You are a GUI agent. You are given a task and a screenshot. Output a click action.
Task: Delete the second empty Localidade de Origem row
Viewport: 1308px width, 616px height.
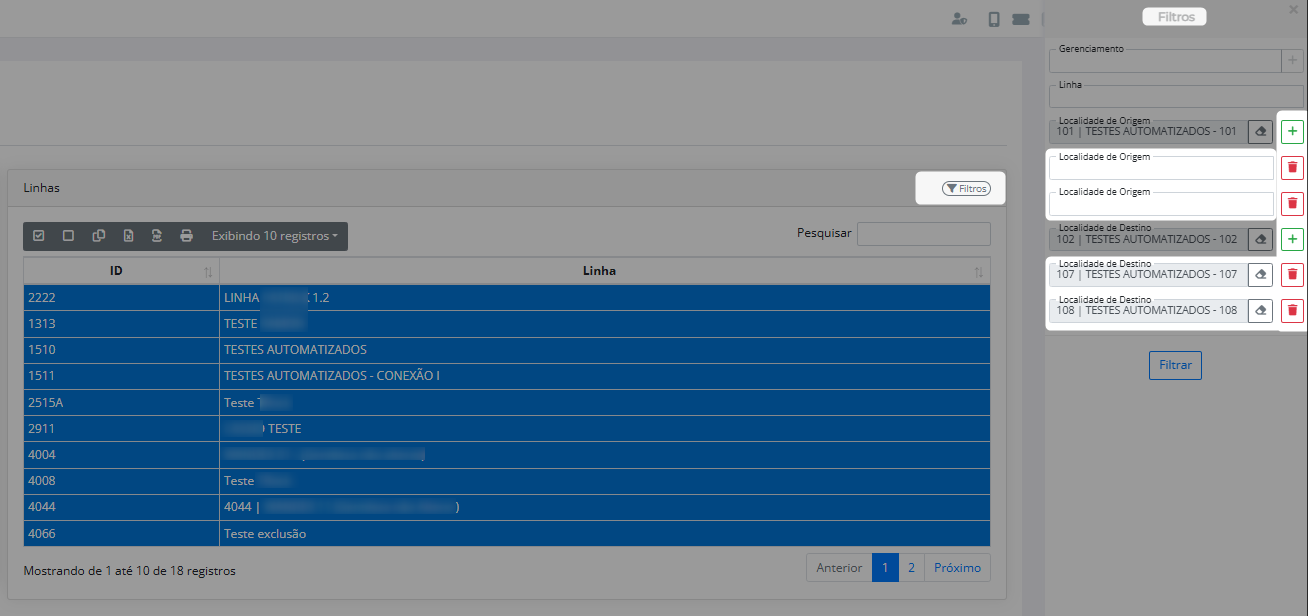pos(1292,203)
